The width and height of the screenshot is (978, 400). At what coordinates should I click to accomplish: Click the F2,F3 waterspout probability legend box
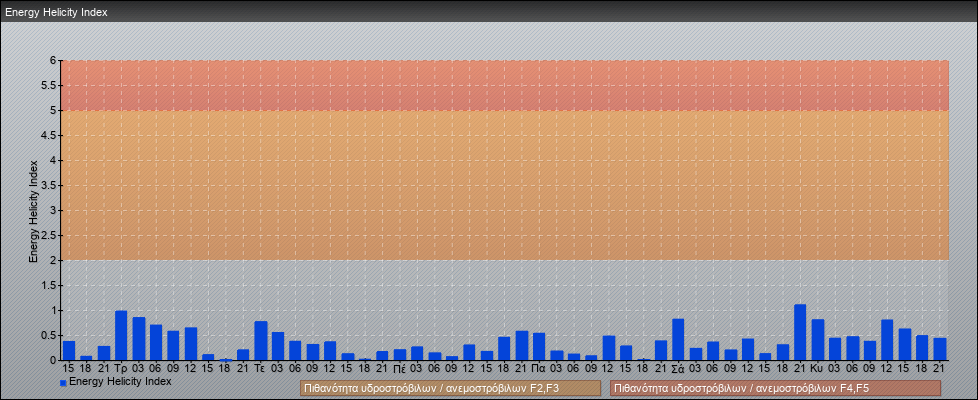coord(449,388)
